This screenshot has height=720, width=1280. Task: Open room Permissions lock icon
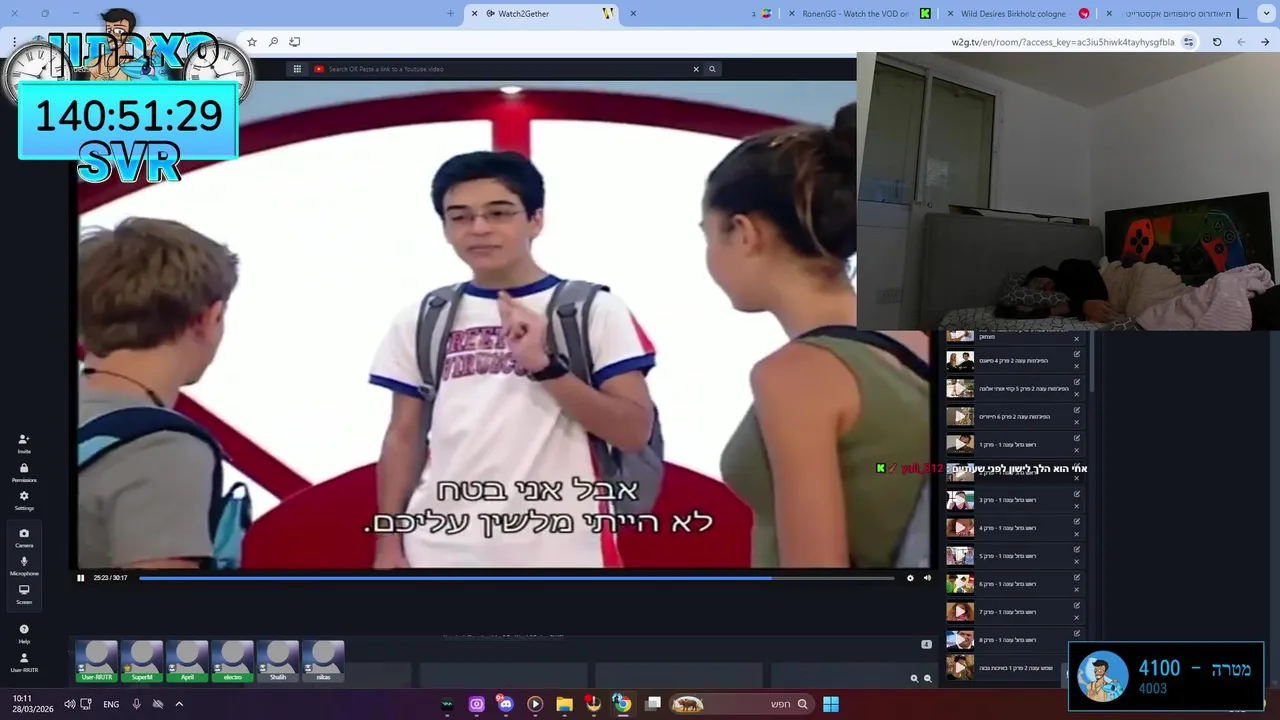24,472
